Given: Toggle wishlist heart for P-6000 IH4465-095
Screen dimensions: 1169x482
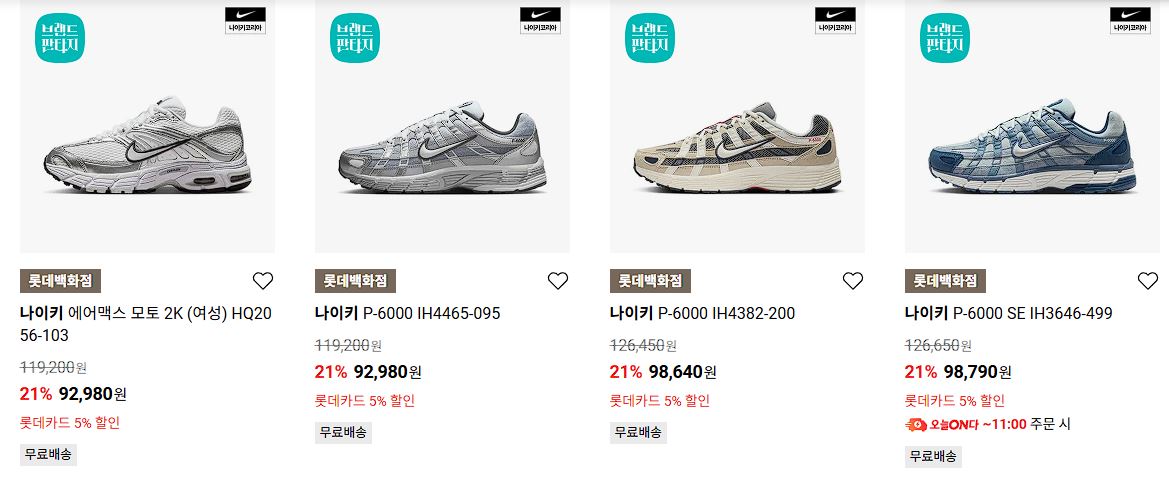Looking at the screenshot, I should [558, 281].
